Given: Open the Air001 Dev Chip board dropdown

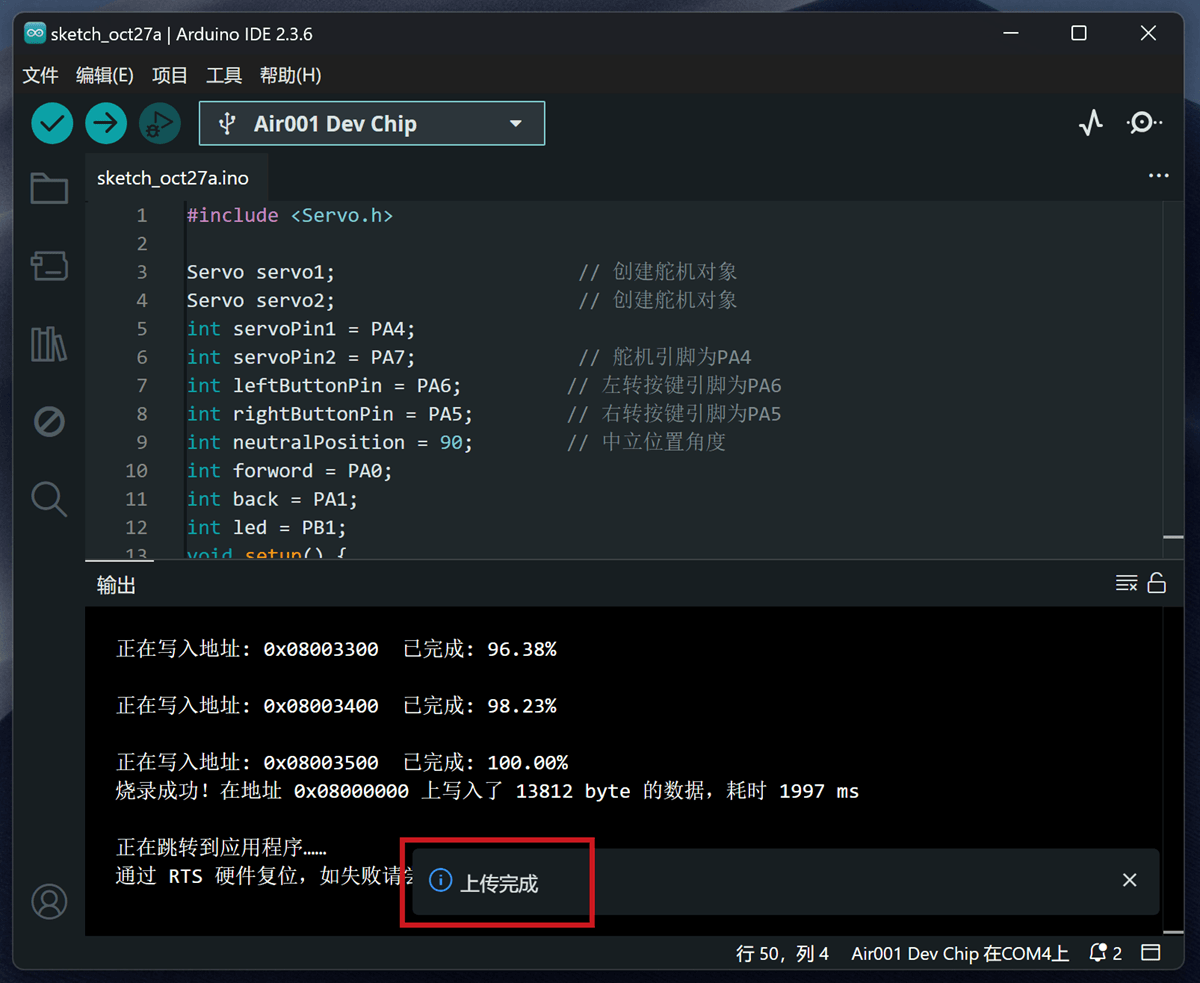Looking at the screenshot, I should pyautogui.click(x=372, y=124).
